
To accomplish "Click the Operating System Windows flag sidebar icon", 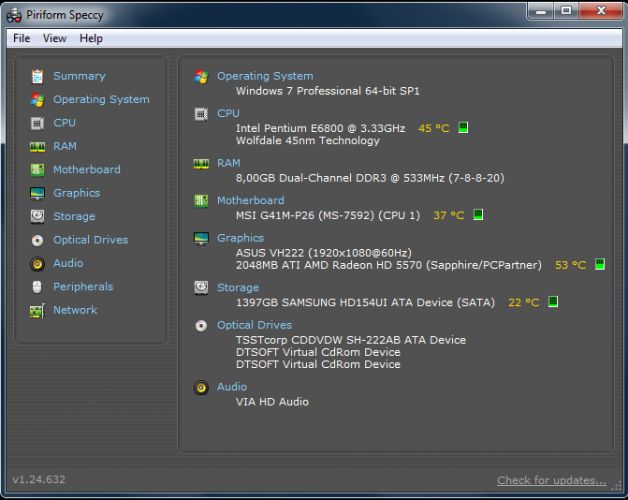I will (38, 99).
